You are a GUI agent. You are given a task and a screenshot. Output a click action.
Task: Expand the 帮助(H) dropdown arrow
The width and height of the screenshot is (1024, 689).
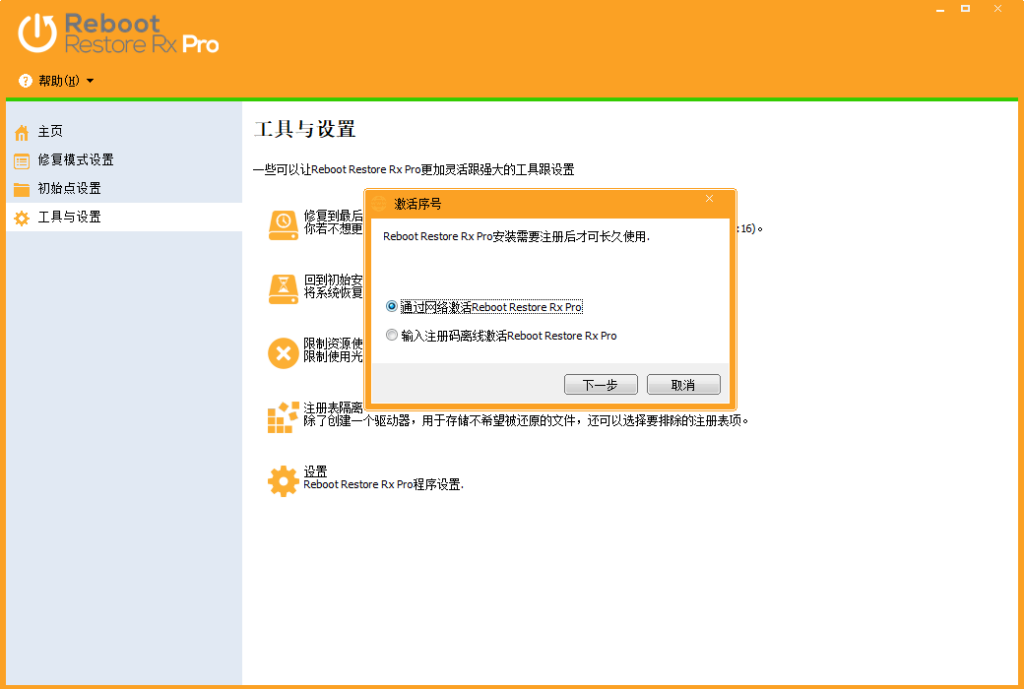click(91, 81)
